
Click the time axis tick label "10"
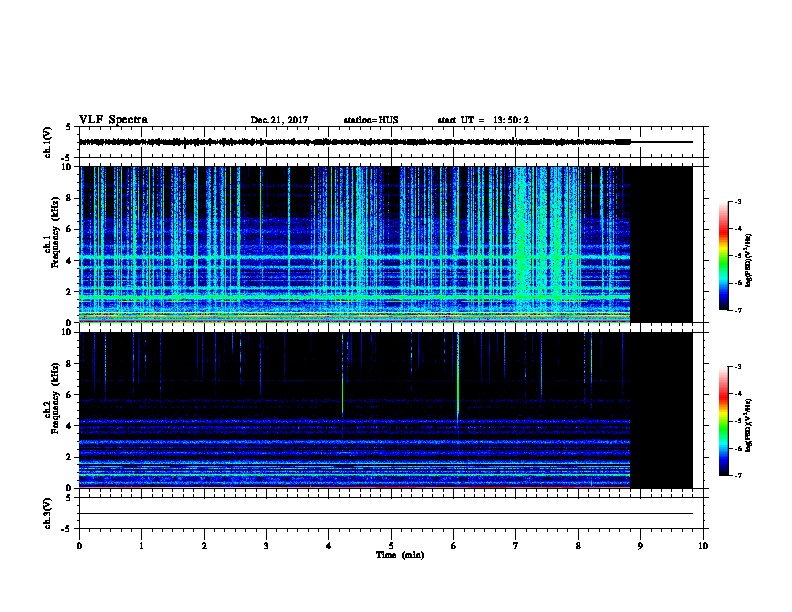click(703, 546)
